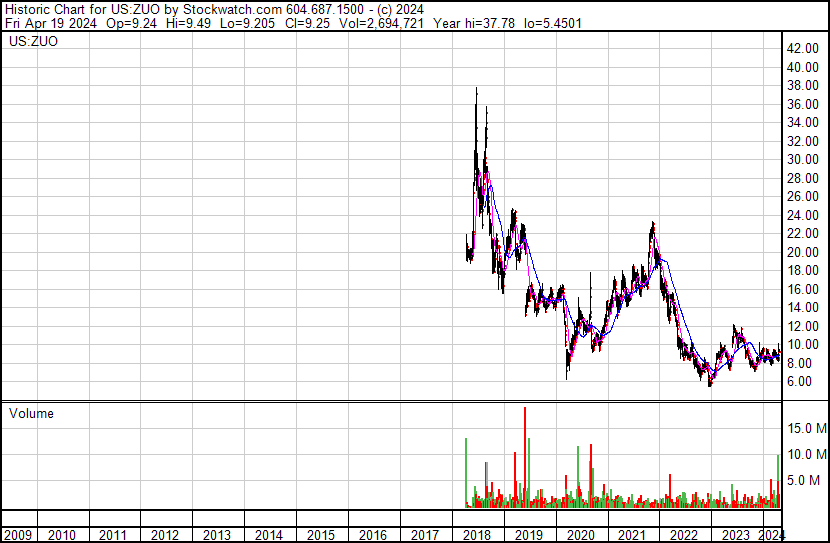
Task: Click the 2018 price peak near 38
Action: coord(475,91)
